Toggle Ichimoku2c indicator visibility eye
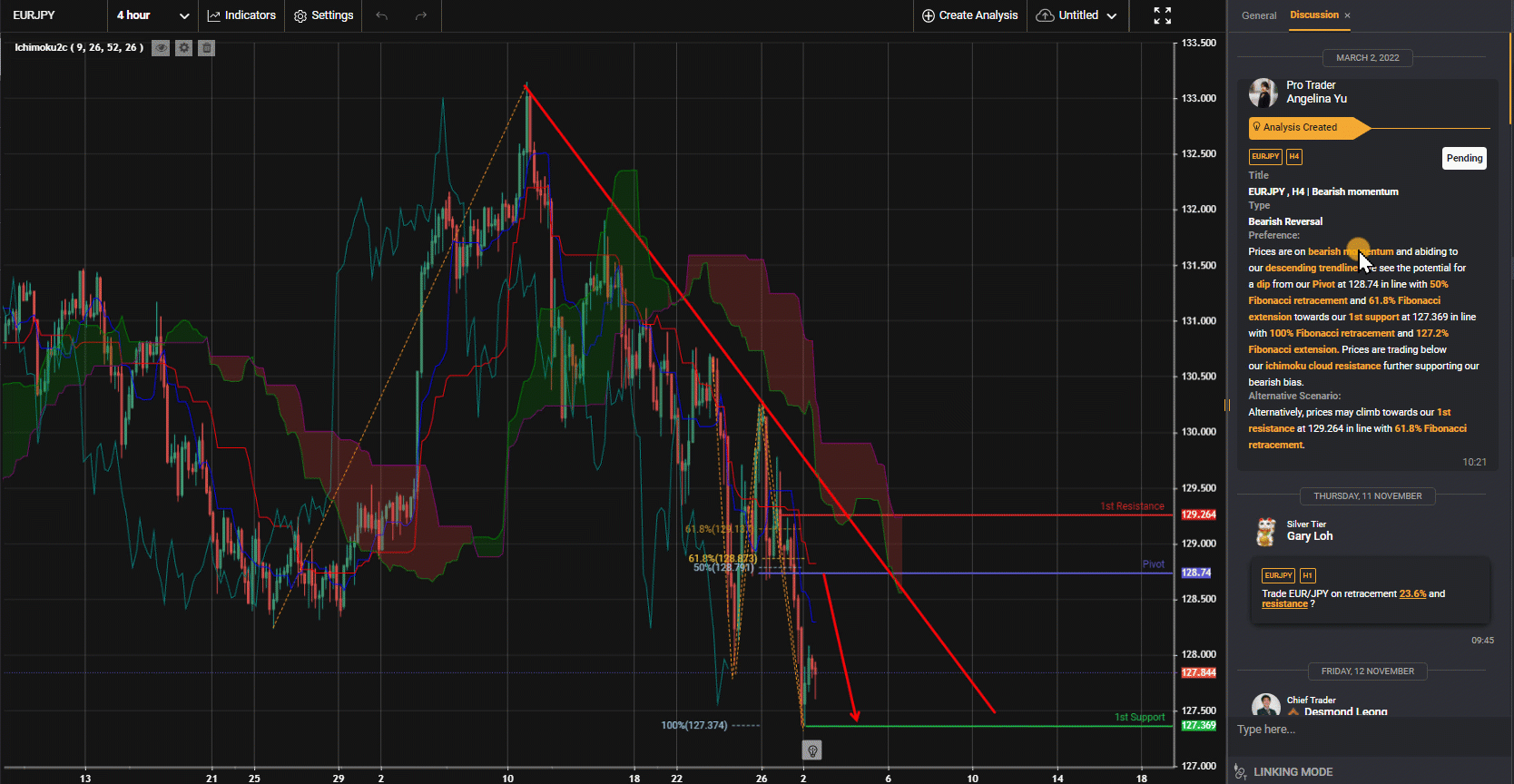Image resolution: width=1514 pixels, height=784 pixels. (161, 48)
